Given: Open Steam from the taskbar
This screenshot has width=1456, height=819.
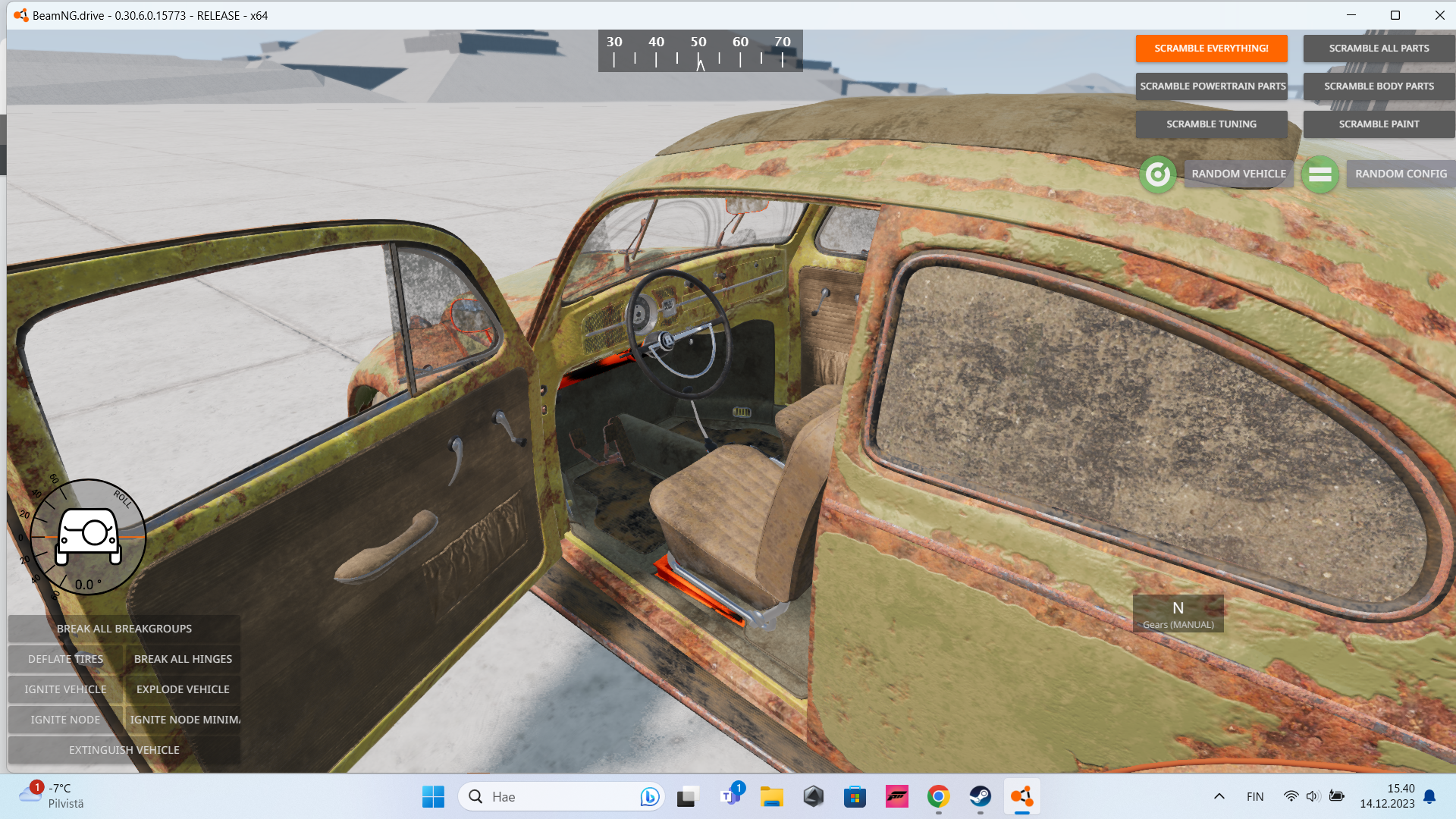Looking at the screenshot, I should click(x=980, y=796).
